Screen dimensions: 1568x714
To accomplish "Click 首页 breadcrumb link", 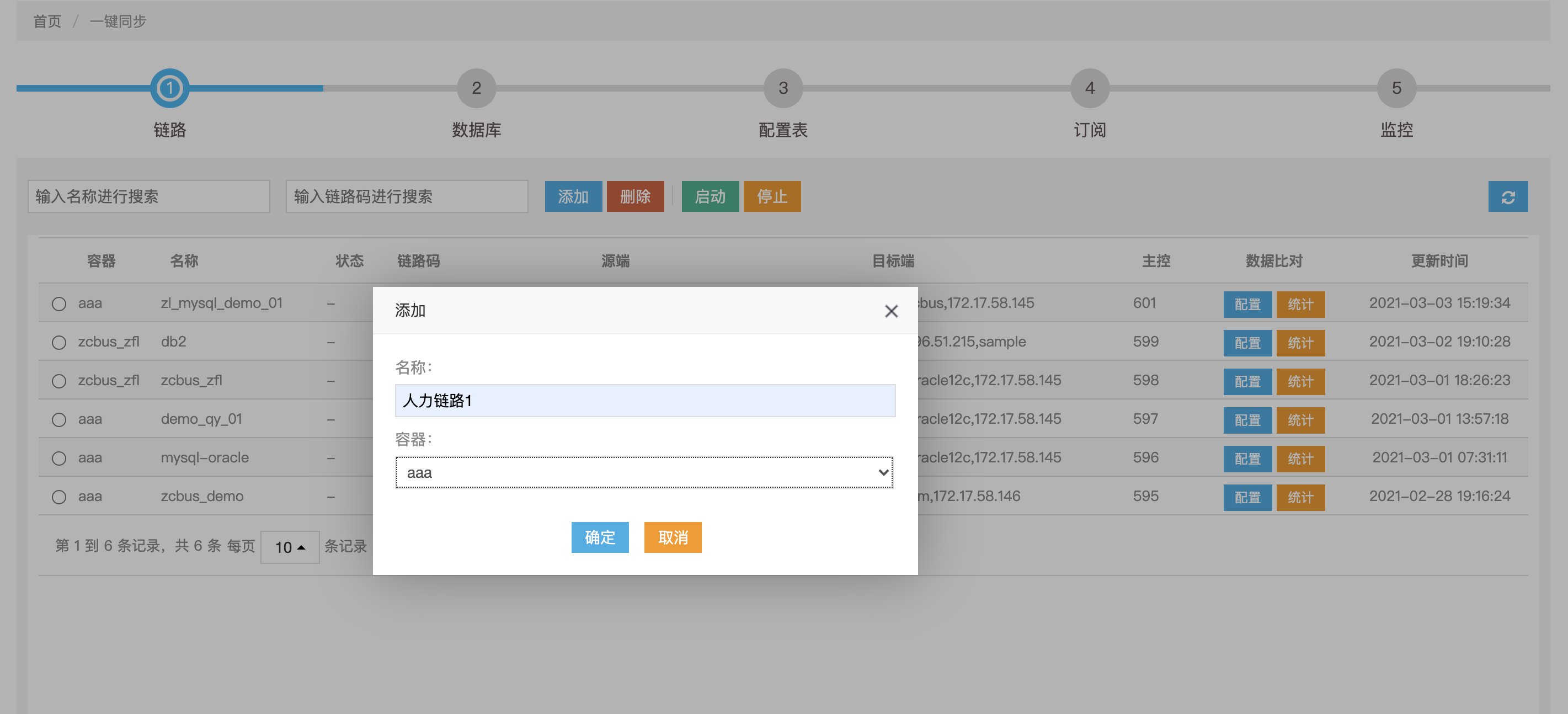I will [47, 22].
